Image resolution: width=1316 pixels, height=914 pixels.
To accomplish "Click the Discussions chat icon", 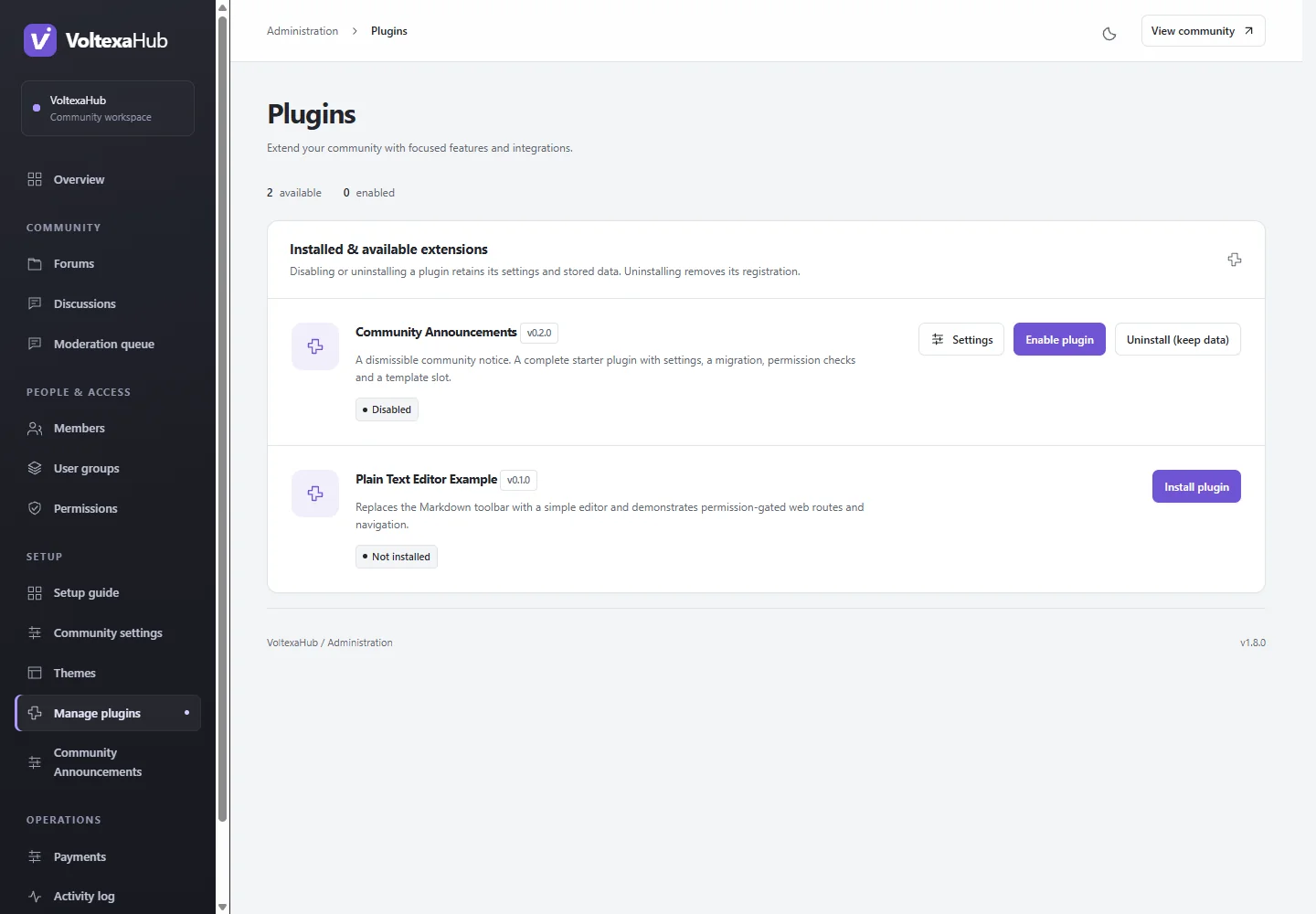I will (x=35, y=303).
